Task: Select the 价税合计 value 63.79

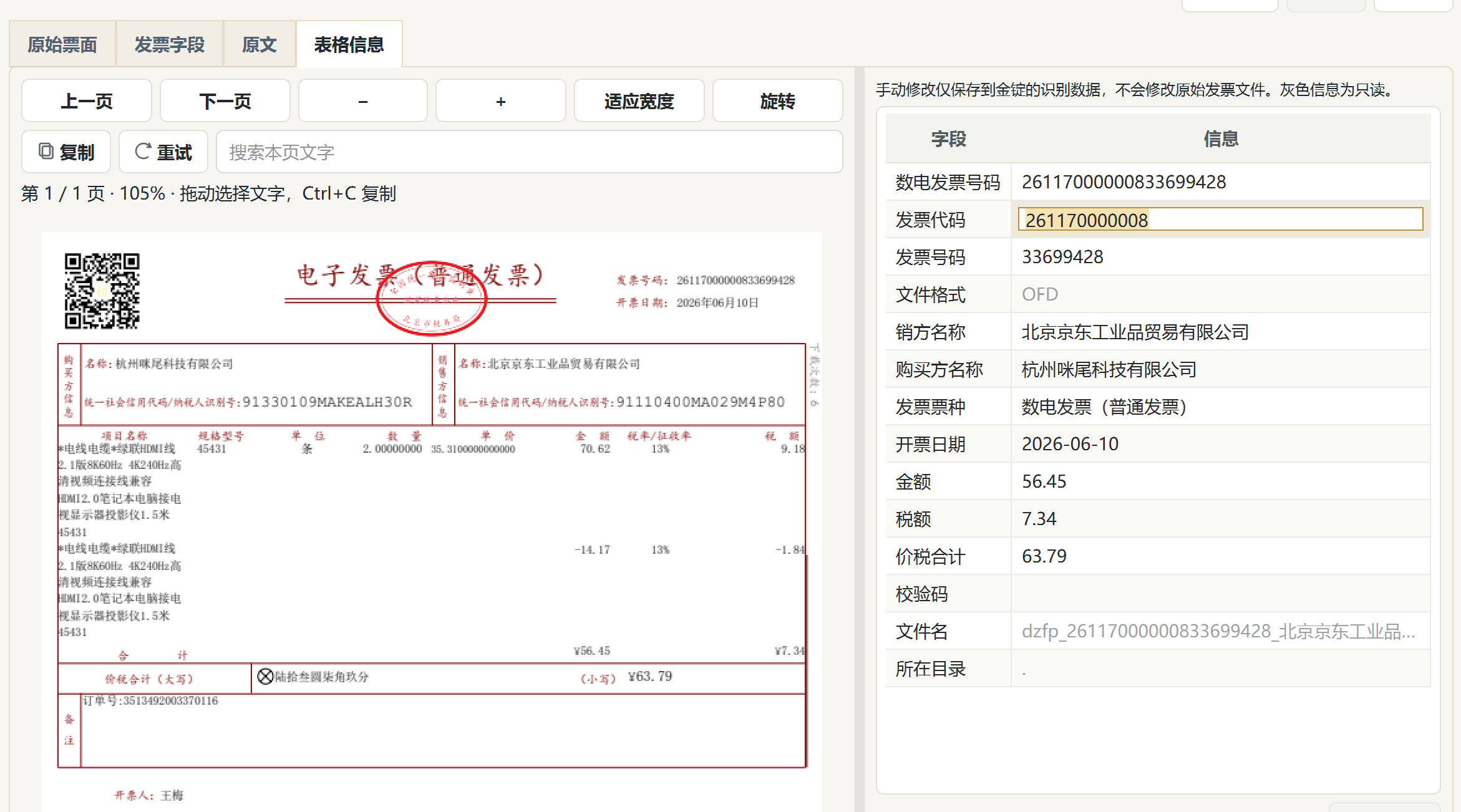Action: (1044, 556)
